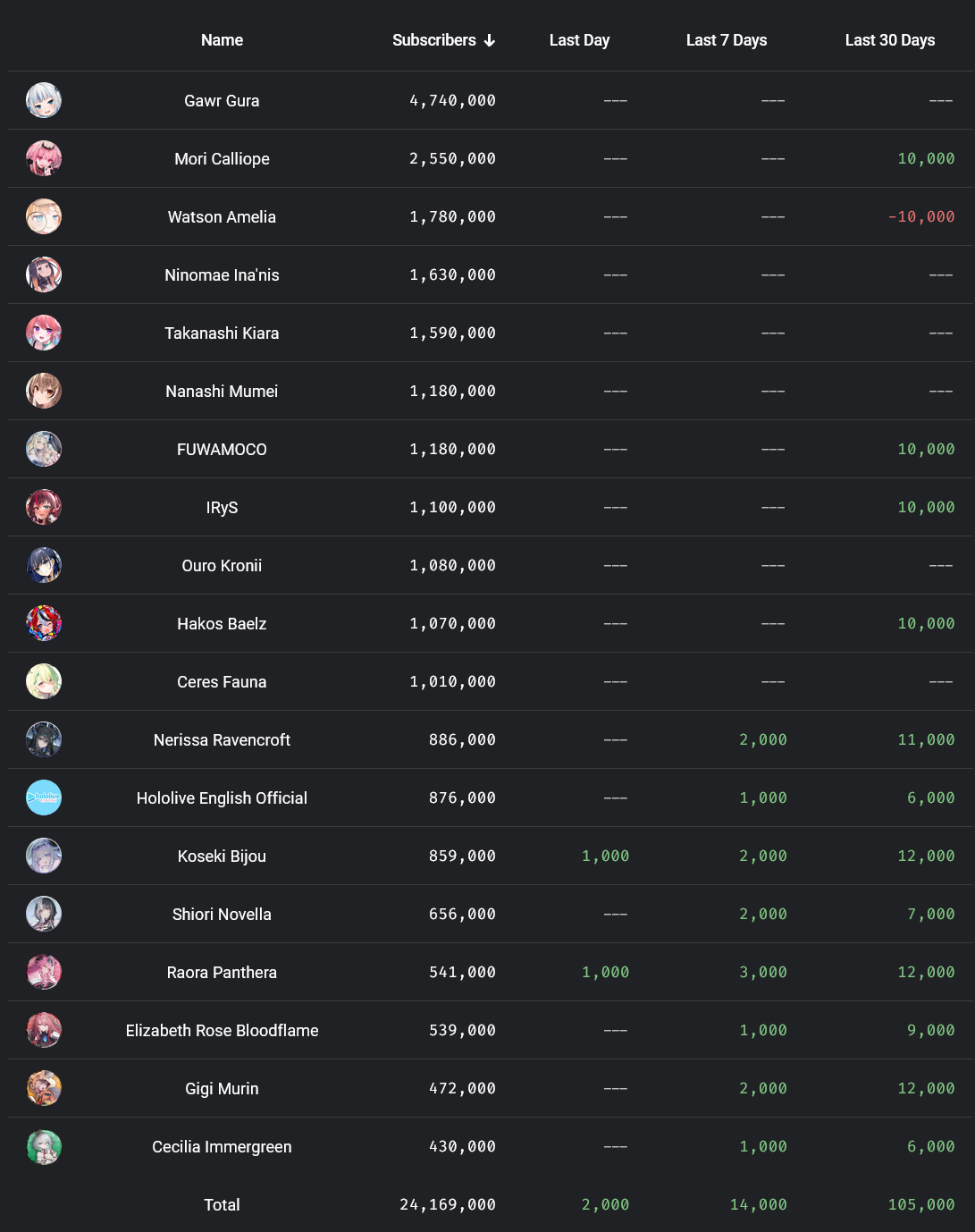975x1232 pixels.
Task: Click Ceres Fauna's avatar icon
Action: pos(44,681)
